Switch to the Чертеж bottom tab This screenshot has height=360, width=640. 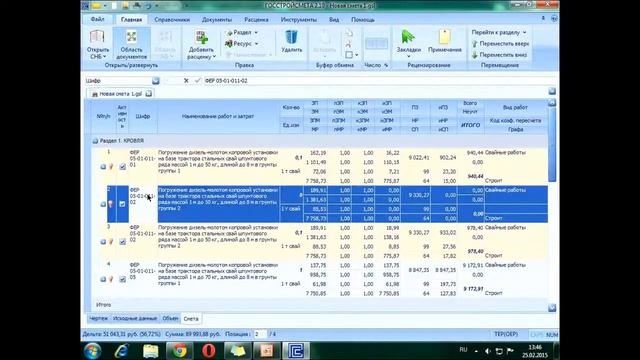[x=98, y=318]
